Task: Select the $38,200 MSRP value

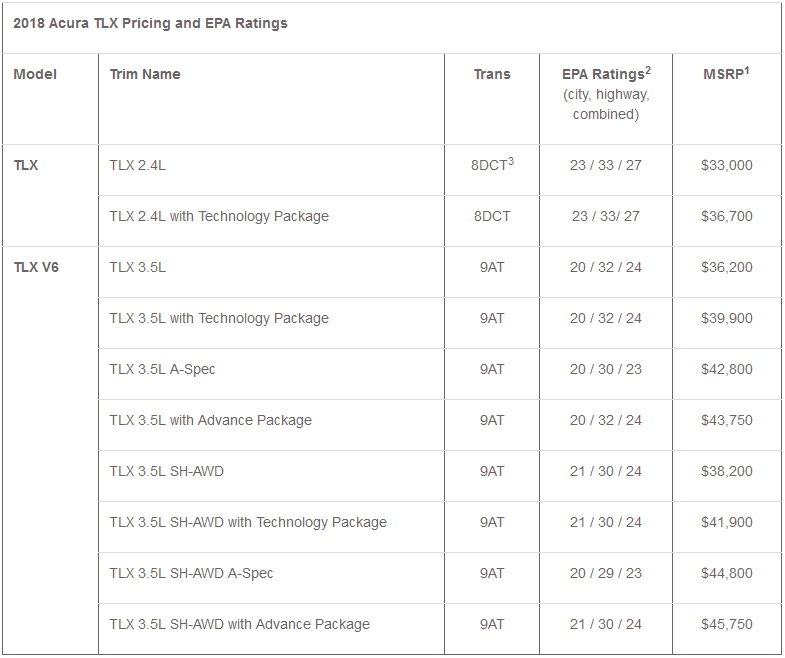Action: (x=727, y=471)
